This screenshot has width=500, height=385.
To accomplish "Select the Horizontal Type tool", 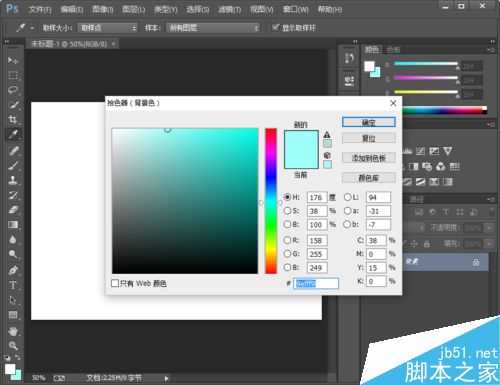I will click(13, 285).
